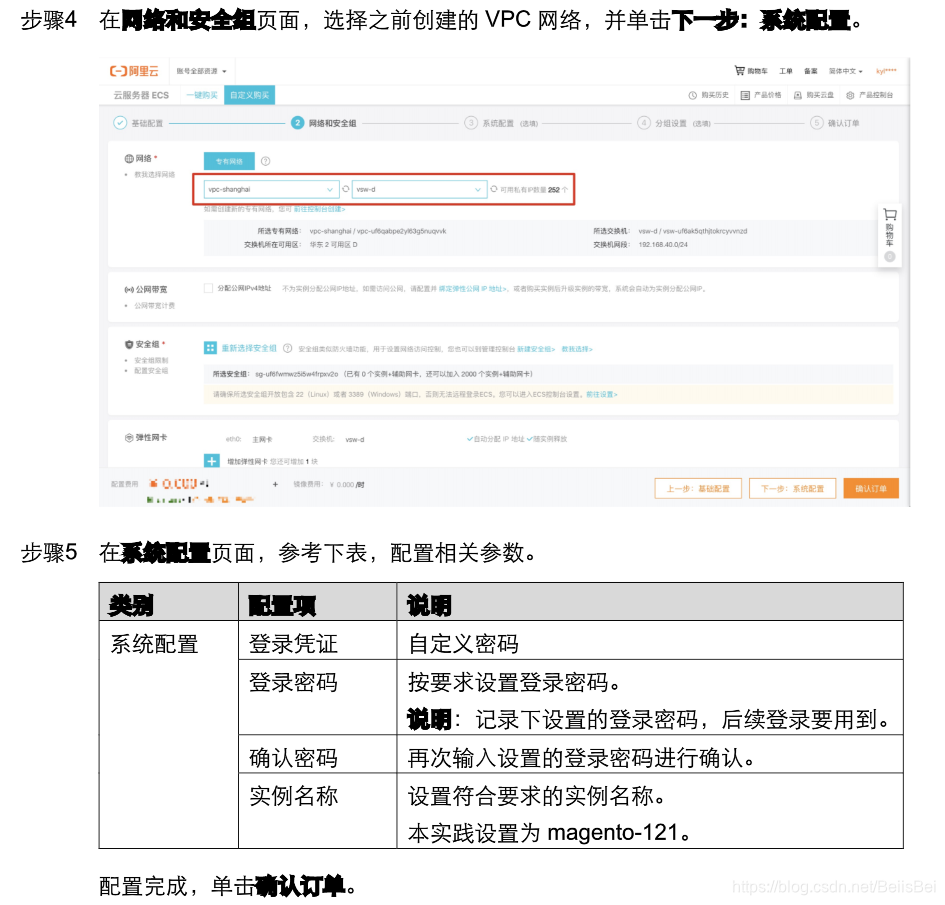
Task: Click the 阿里云 logo
Action: [134, 71]
